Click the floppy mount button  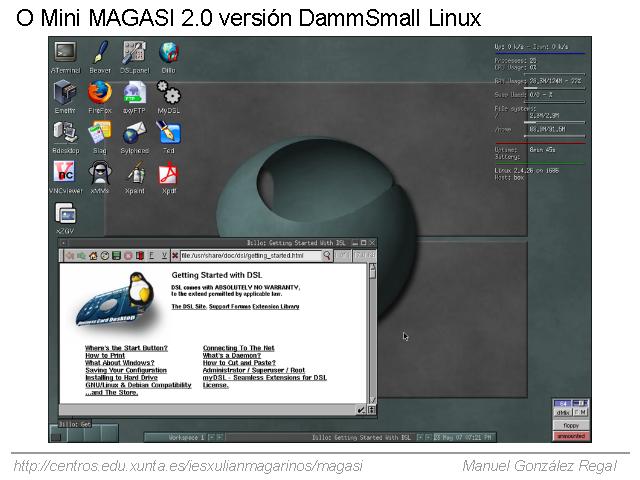pyautogui.click(x=570, y=425)
